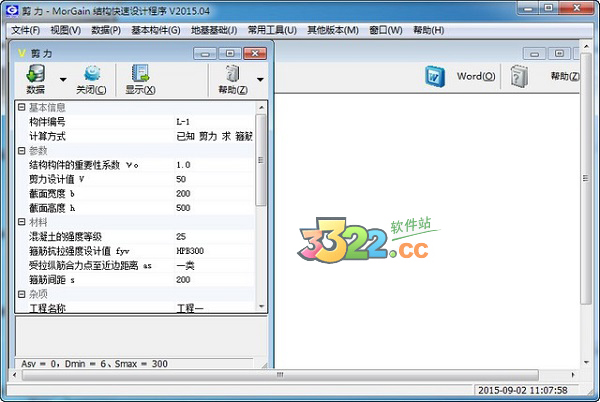The height and width of the screenshot is (402, 600).
Task: Click the MorGain app icon in title bar
Action: pos(12,10)
